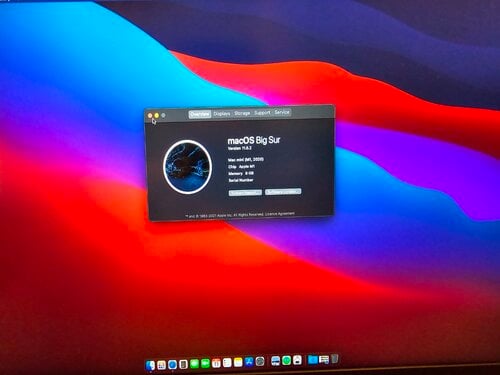Open System Preferences gear in dock
Screen dimensions: 500x375
260,361
